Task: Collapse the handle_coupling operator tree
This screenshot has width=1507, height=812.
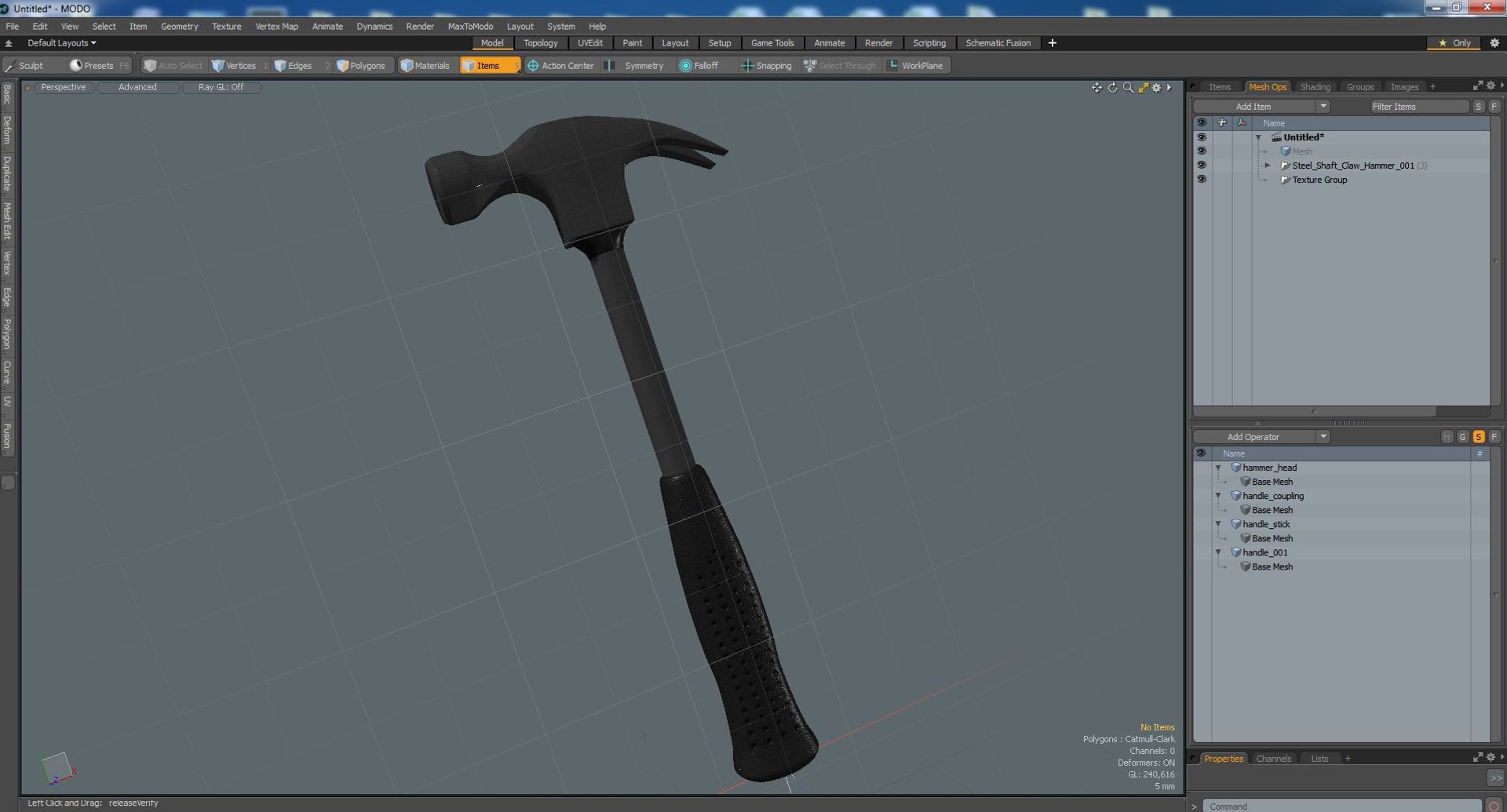Action: pyautogui.click(x=1219, y=496)
